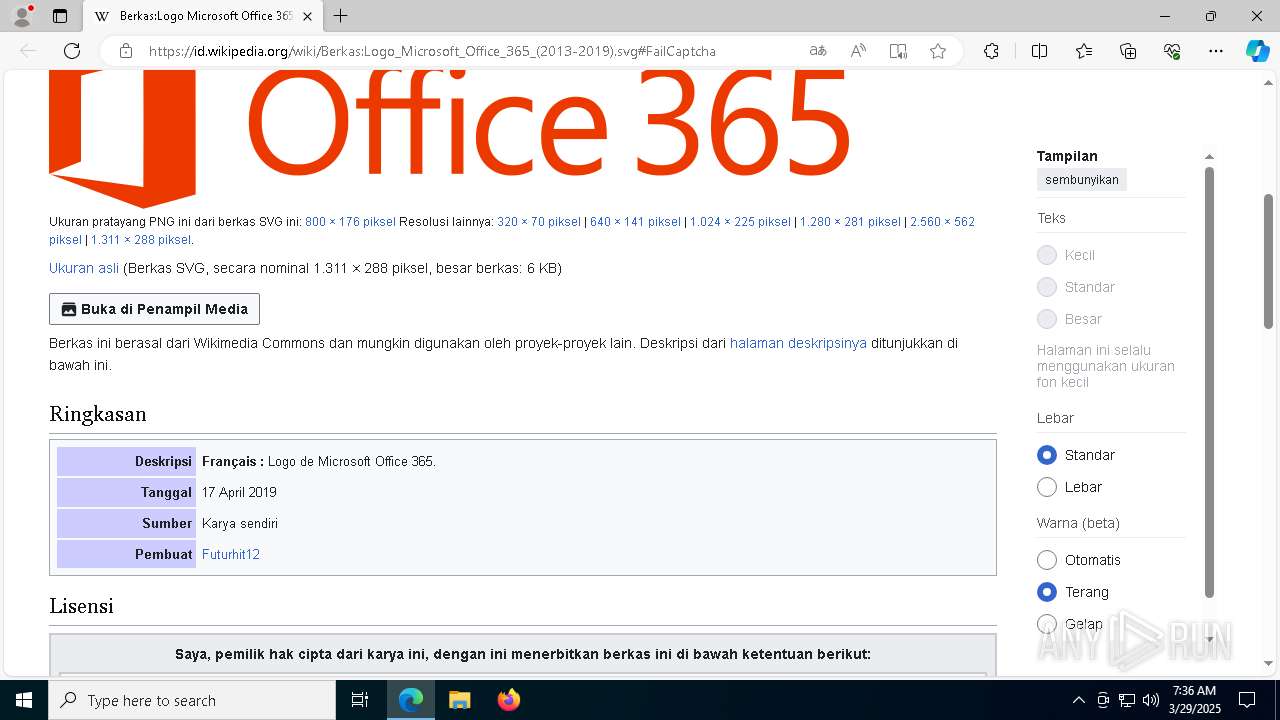Open the translate page icon
This screenshot has width=1280, height=720.
pyautogui.click(x=818, y=51)
